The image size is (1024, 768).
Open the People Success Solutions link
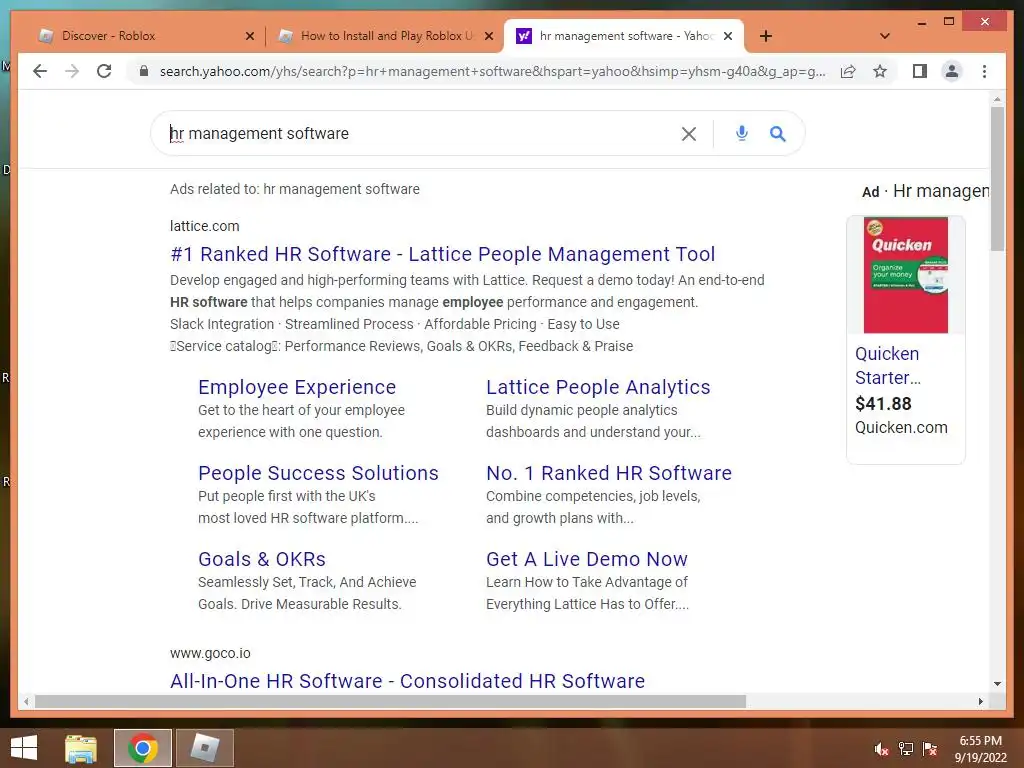[318, 473]
